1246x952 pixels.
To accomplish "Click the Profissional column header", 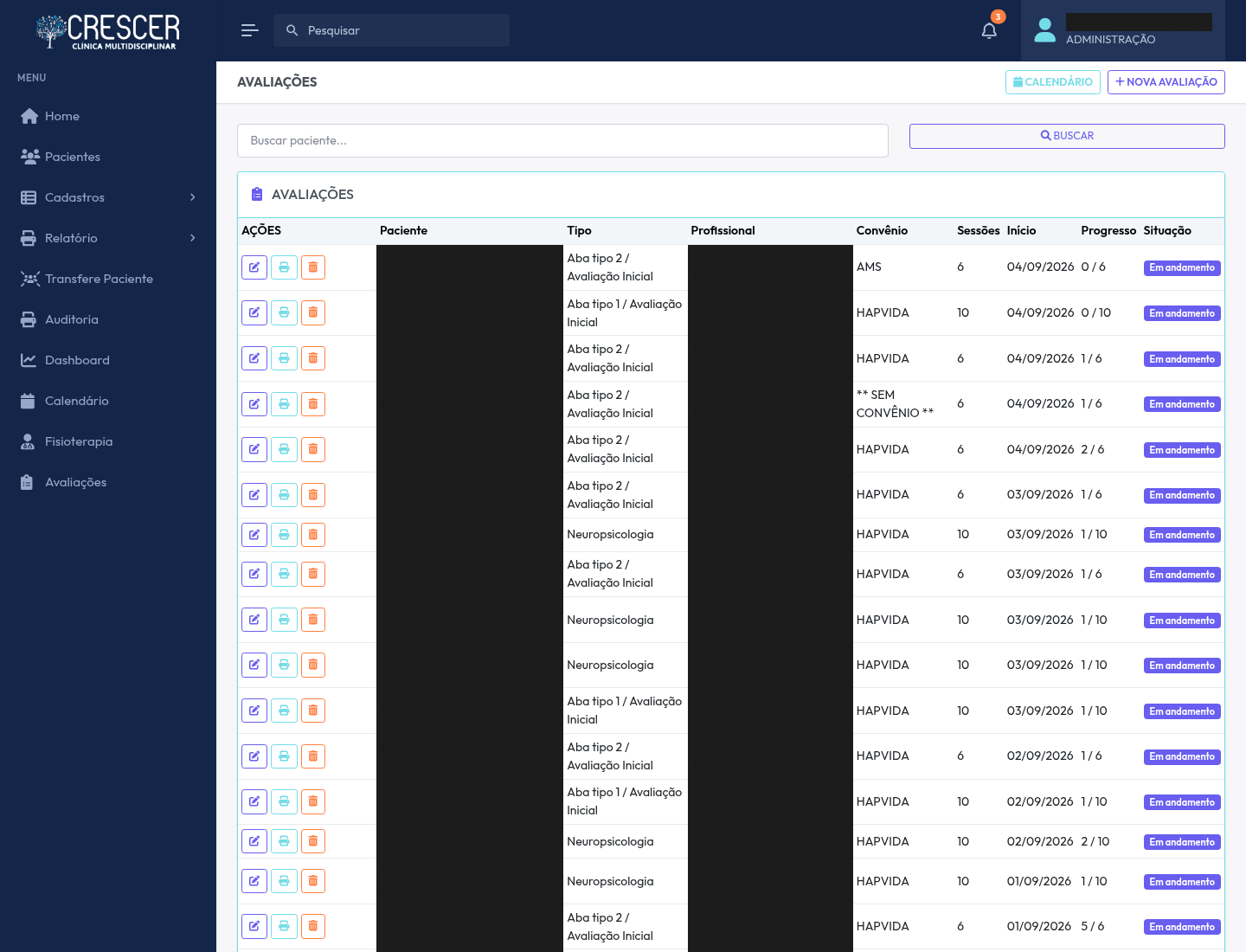I will pyautogui.click(x=723, y=230).
